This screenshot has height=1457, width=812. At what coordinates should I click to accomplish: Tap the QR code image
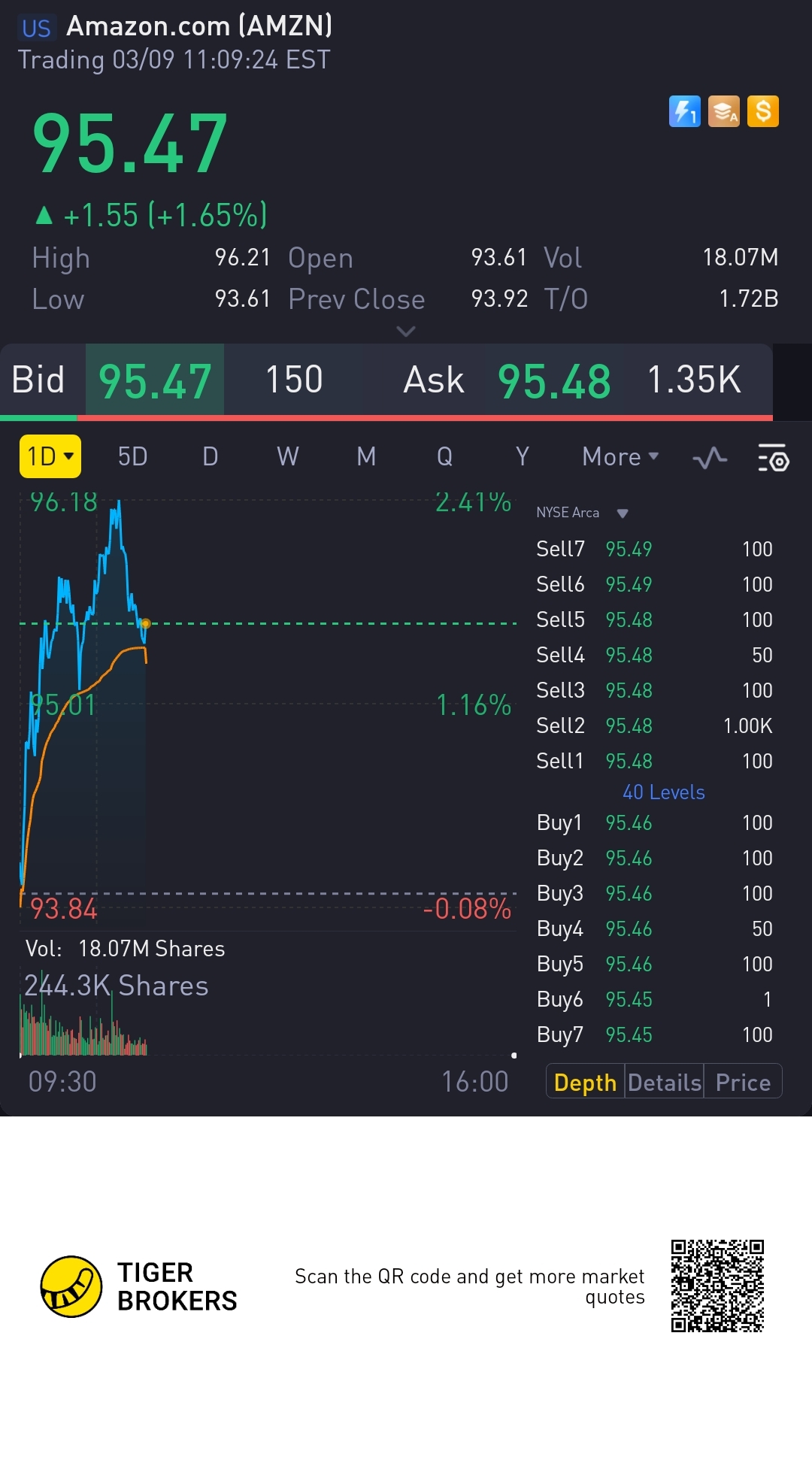(717, 1286)
